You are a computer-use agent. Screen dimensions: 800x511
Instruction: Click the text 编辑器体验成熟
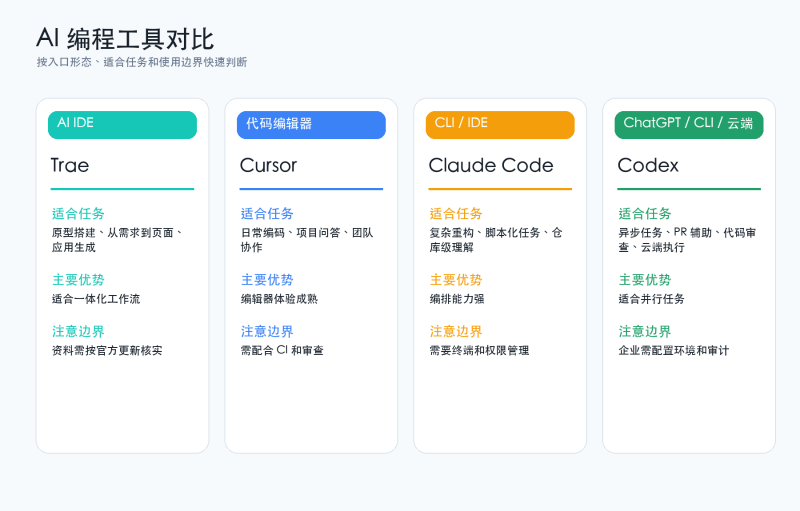[279, 299]
